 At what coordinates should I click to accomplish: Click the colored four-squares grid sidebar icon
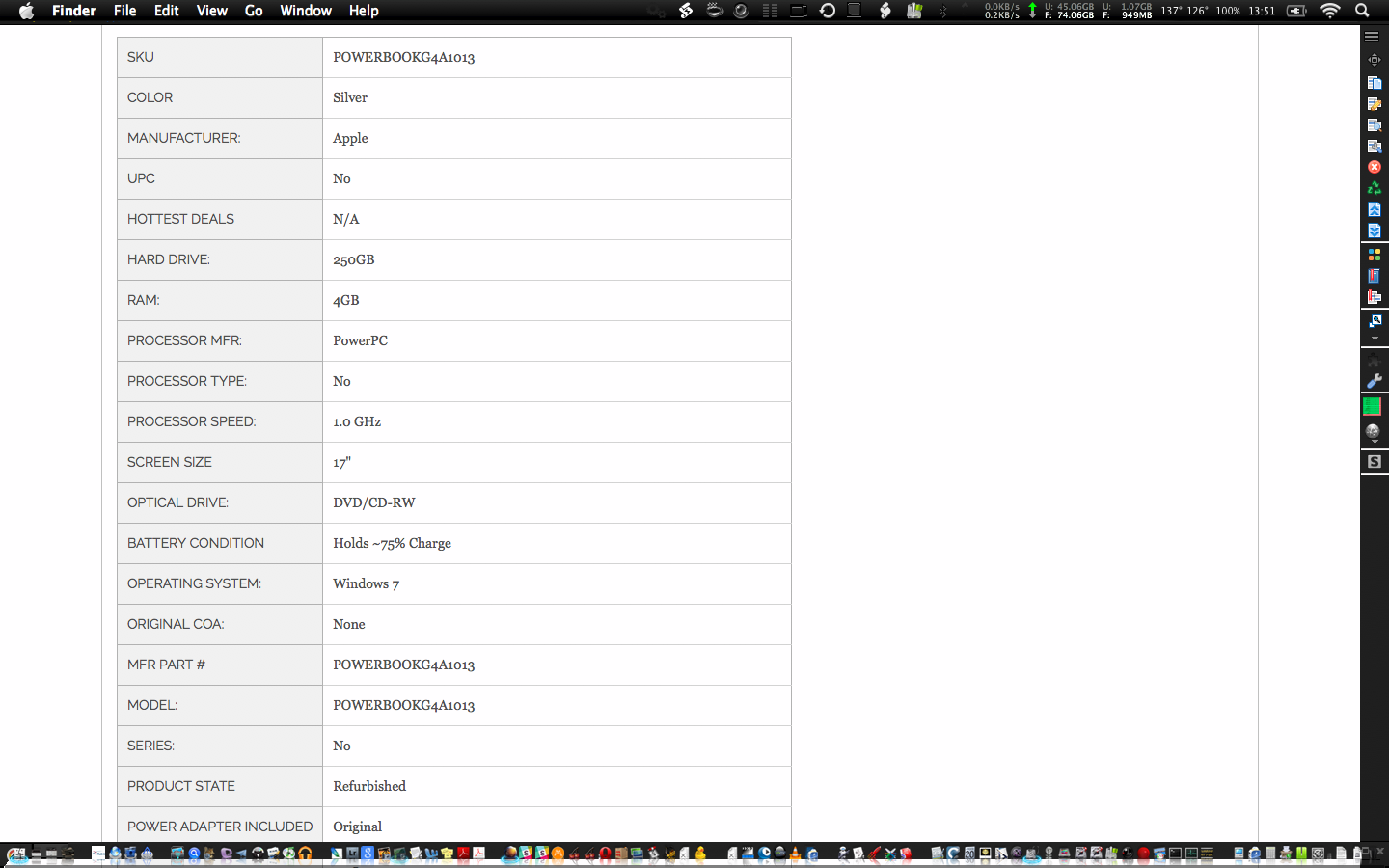[x=1375, y=255]
